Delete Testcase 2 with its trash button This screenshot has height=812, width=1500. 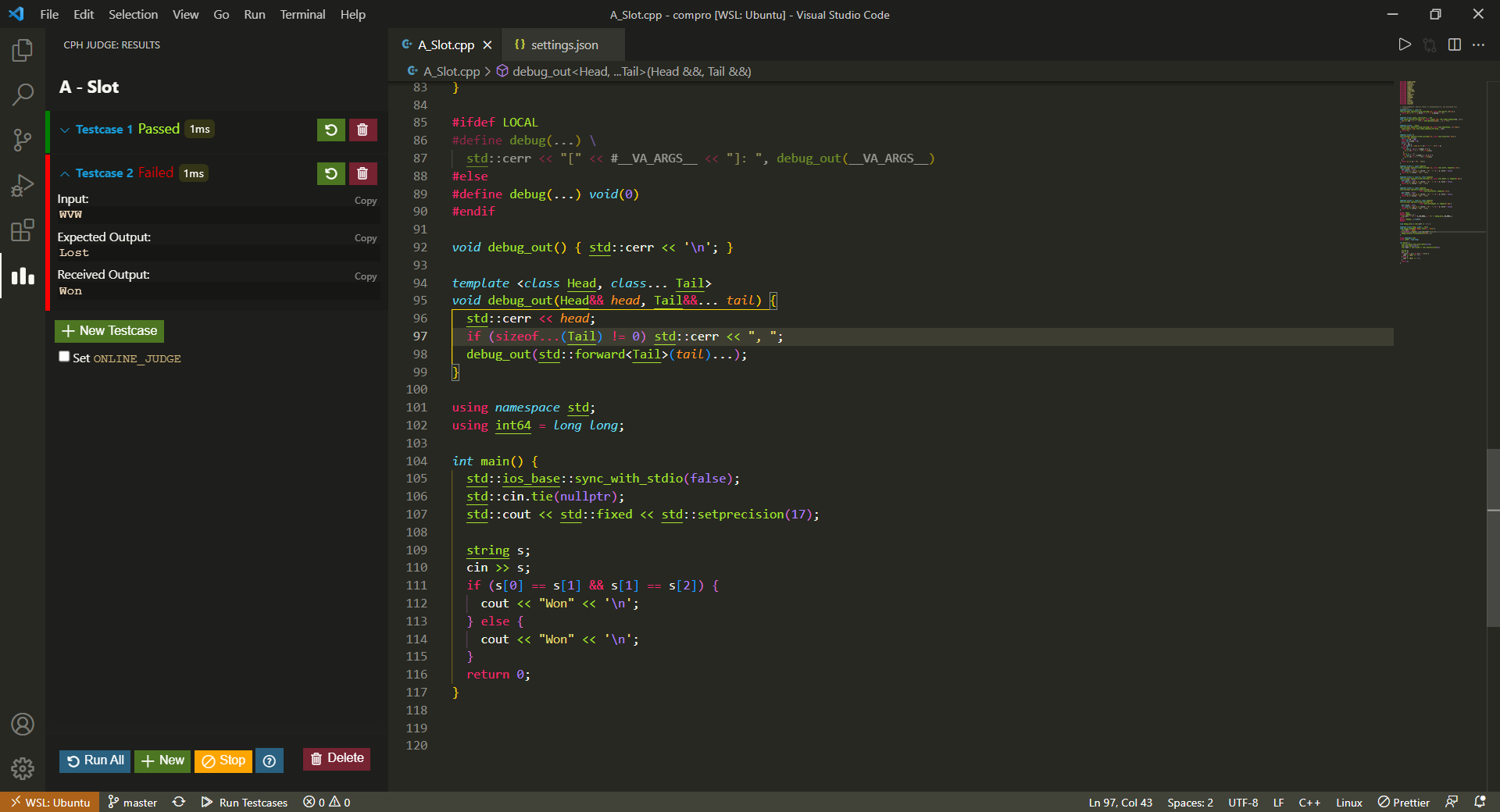pyautogui.click(x=362, y=173)
